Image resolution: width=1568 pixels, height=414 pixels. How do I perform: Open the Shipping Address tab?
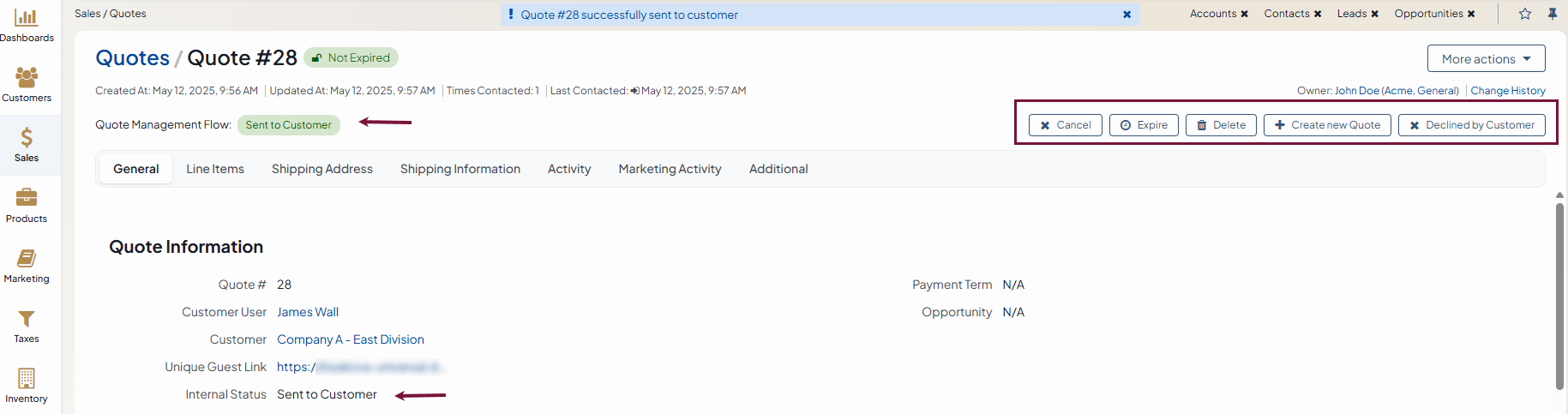tap(322, 169)
